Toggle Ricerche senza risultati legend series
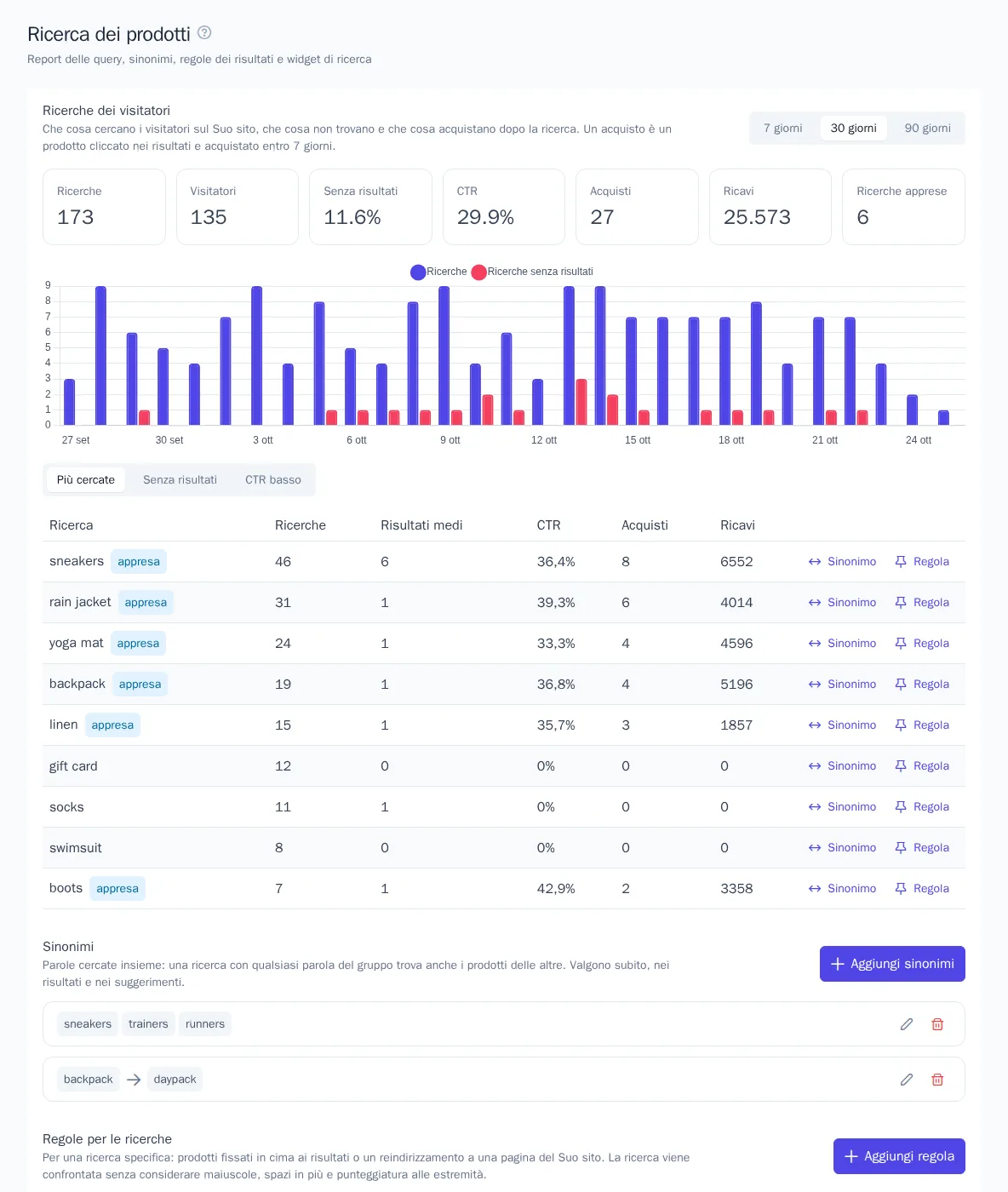This screenshot has height=1192, width=1008. [x=532, y=272]
